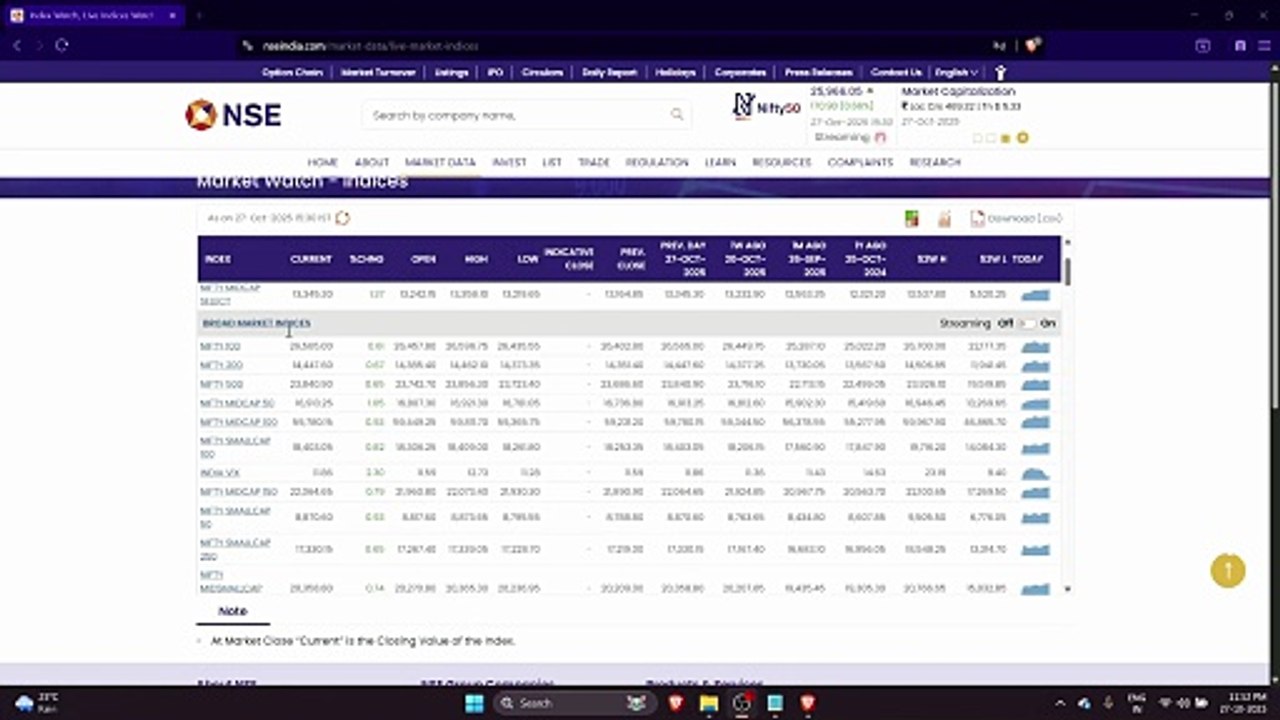
Task: Sort the table by the CURRENT column header
Action: point(310,259)
